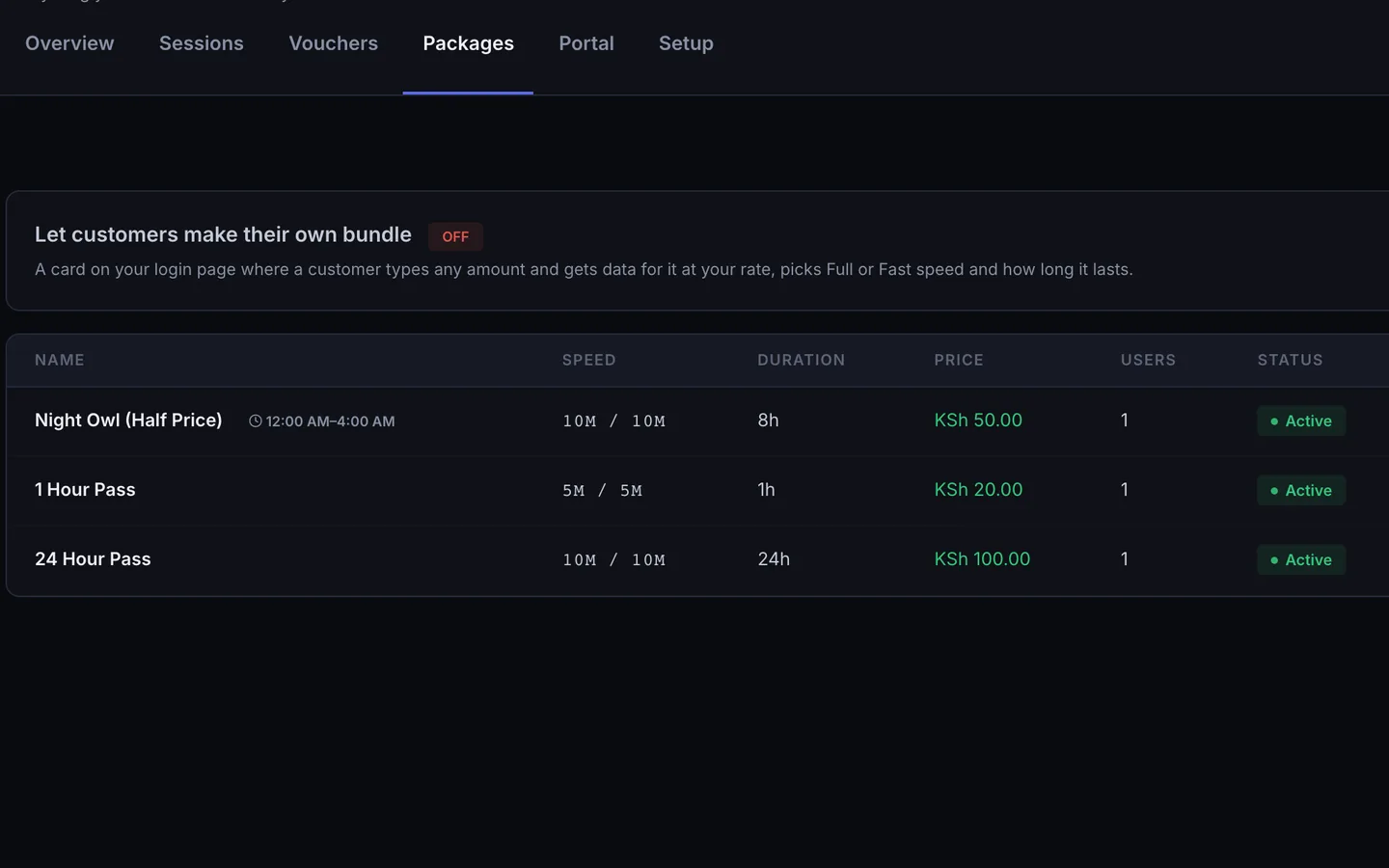This screenshot has height=868, width=1389.
Task: Click the users count for 24 Hour Pass
Action: [x=1125, y=558]
